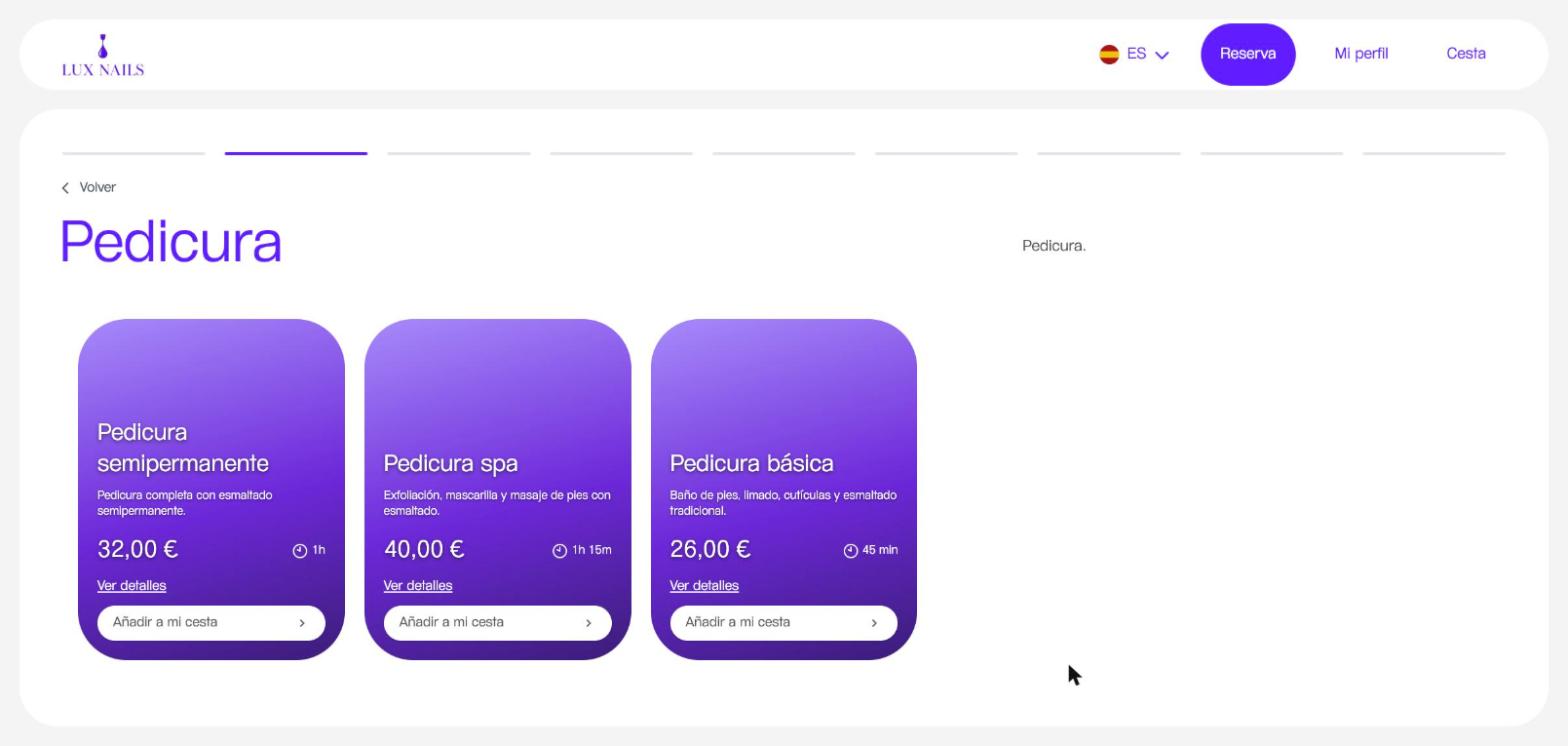View details for Pedicura spa
The image size is (1568, 746).
click(x=418, y=585)
